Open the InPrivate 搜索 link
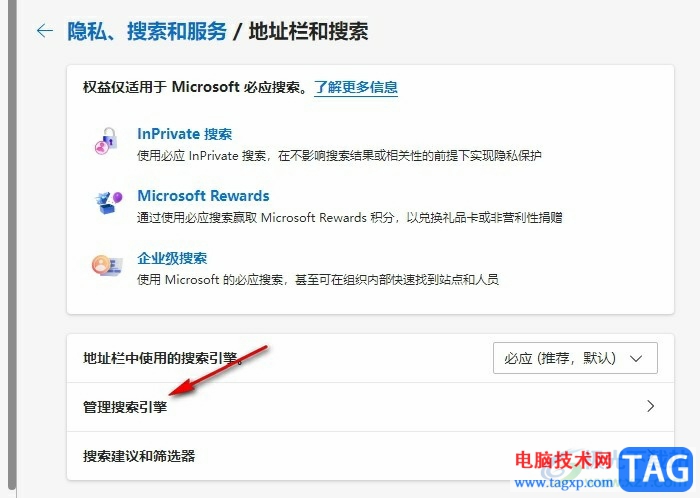Screen dimensions: 700x498 [x=184, y=134]
